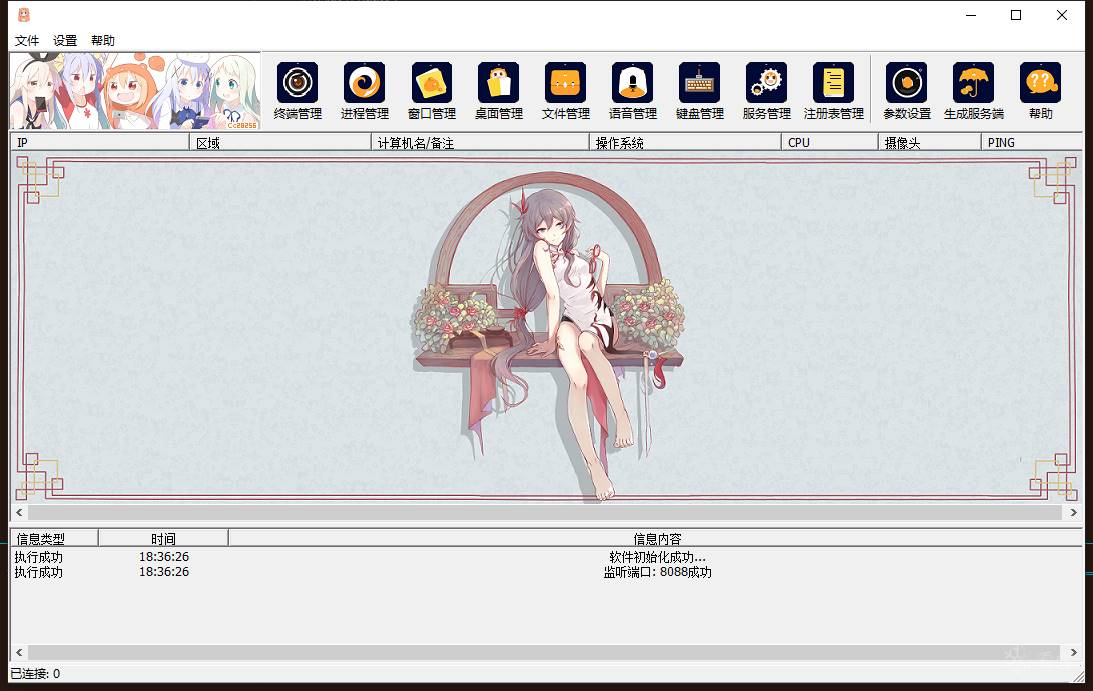This screenshot has height=691, width=1093.
Task: Sort list by the IP column header
Action: click(99, 143)
